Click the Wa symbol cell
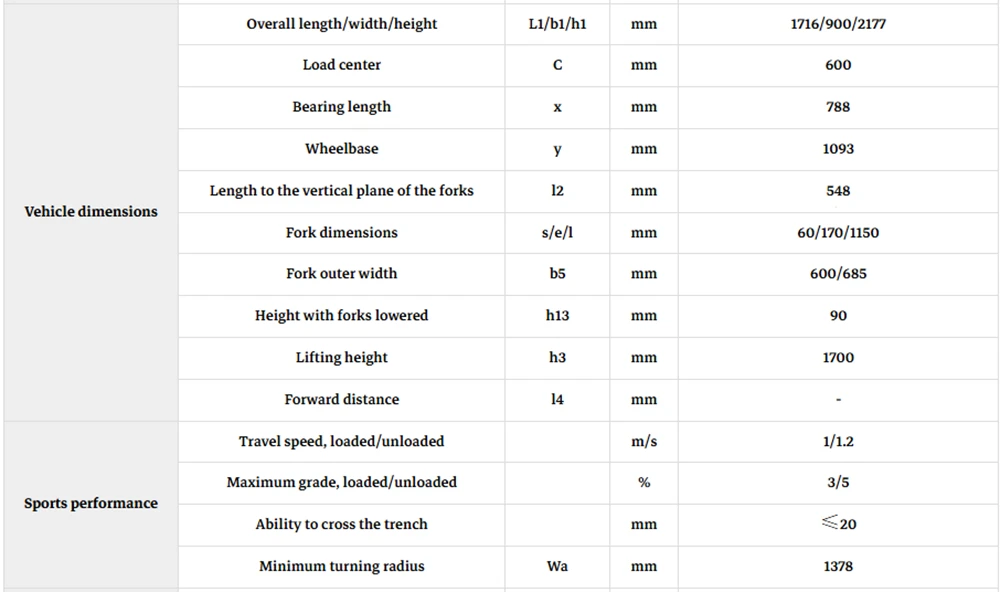 click(557, 566)
